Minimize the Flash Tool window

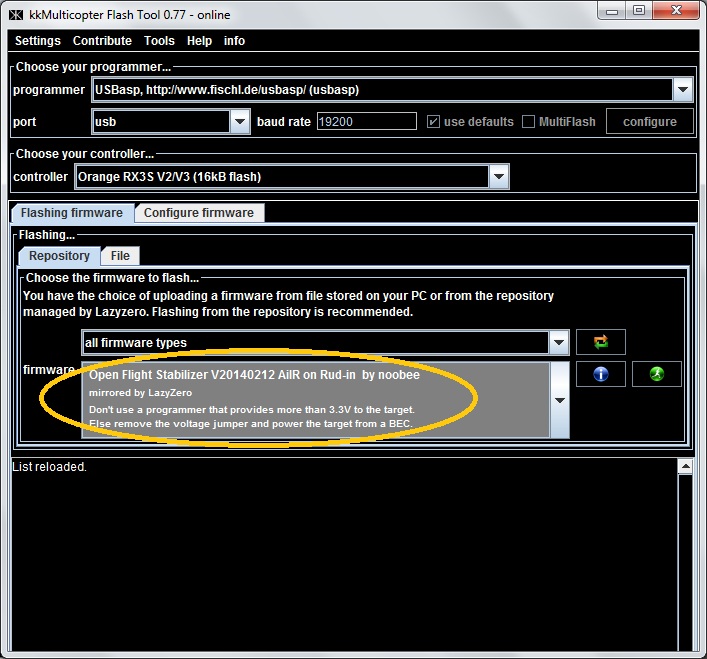(612, 11)
